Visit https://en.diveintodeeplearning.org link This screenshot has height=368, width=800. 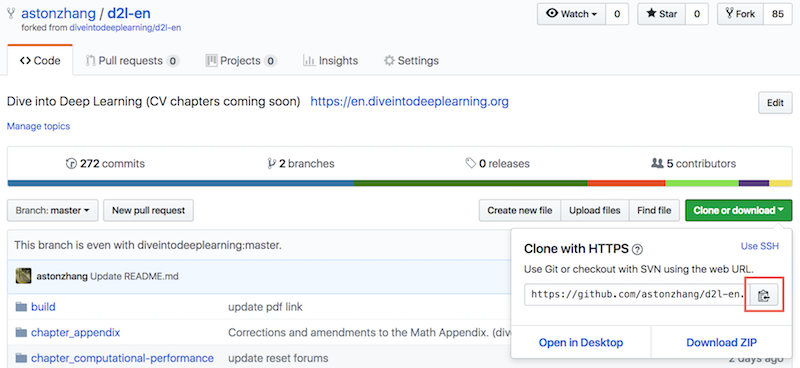[x=410, y=102]
